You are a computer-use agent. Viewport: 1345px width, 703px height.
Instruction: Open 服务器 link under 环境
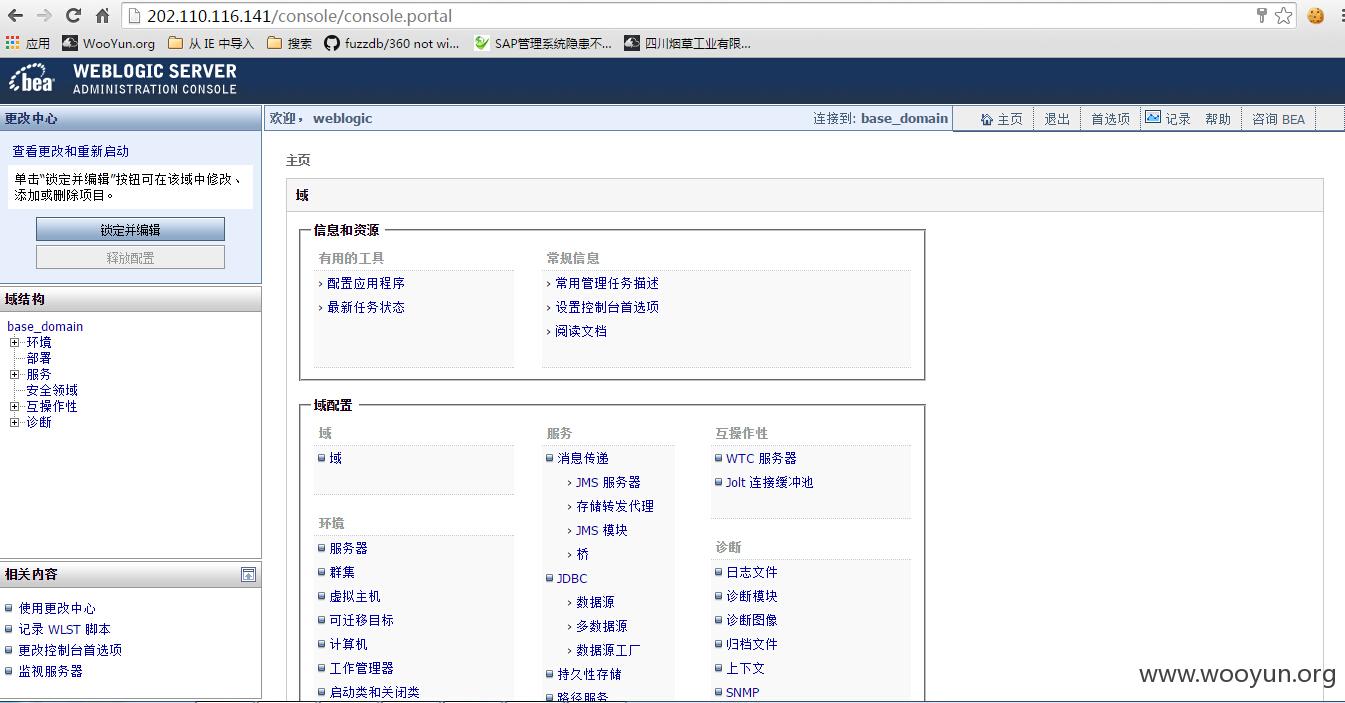point(348,548)
